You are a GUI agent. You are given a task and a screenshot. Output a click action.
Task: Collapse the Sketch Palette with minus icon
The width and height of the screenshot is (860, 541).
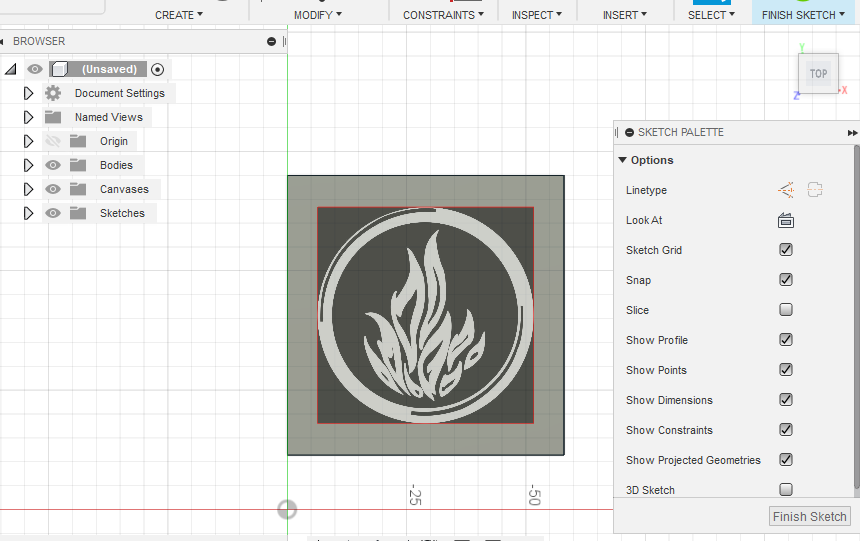click(x=630, y=132)
